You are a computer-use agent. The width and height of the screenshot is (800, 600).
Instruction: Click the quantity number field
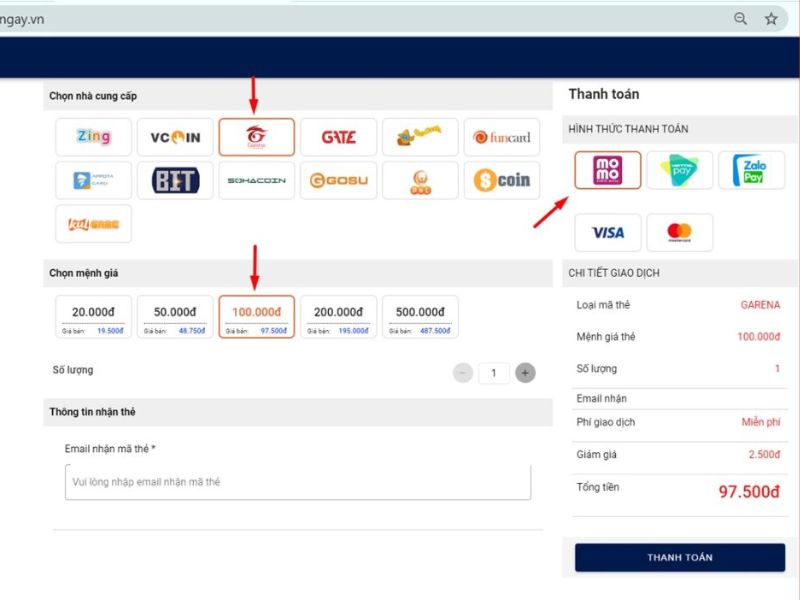point(494,373)
